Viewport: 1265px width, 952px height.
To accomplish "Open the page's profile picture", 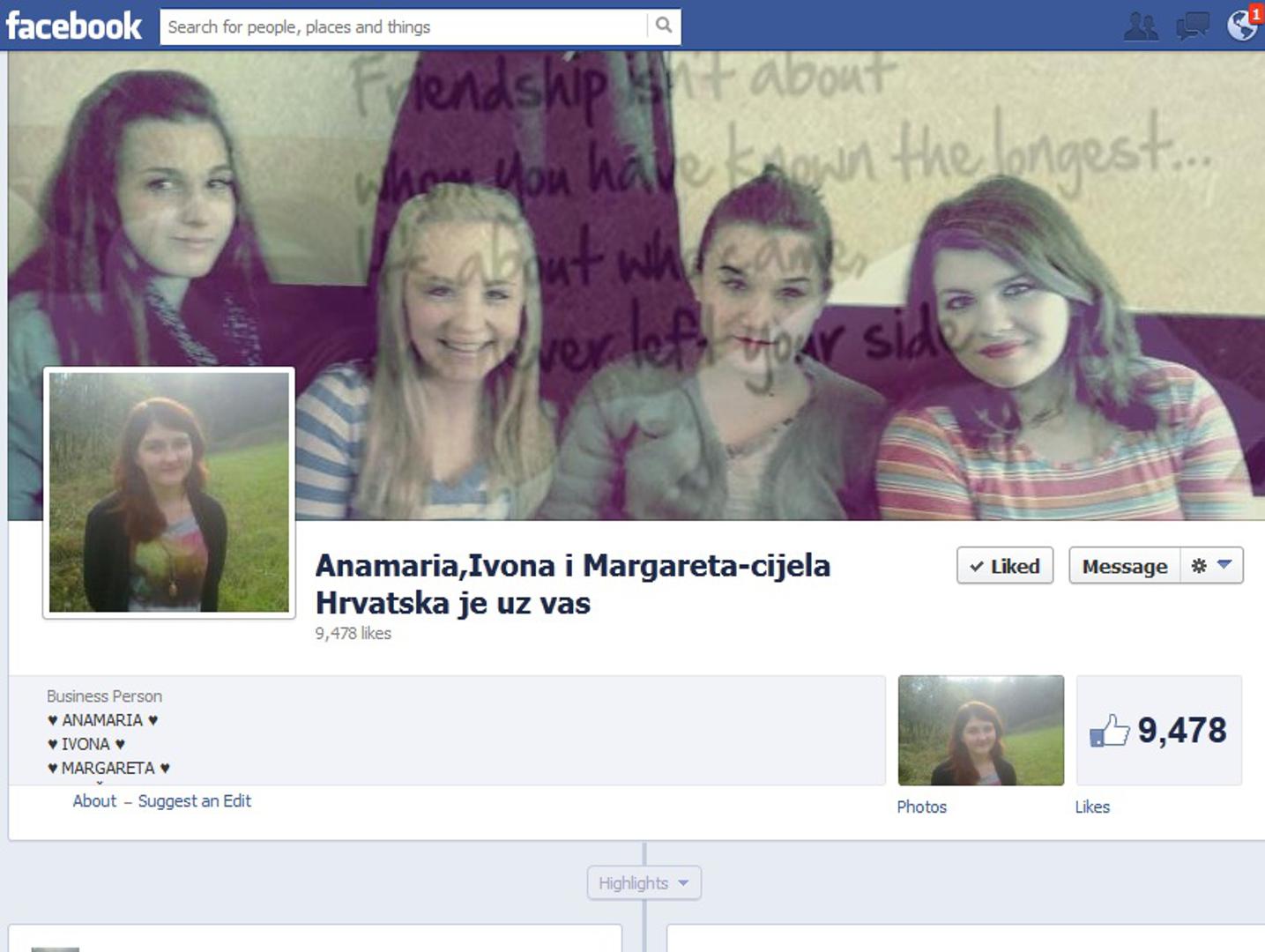I will point(169,492).
